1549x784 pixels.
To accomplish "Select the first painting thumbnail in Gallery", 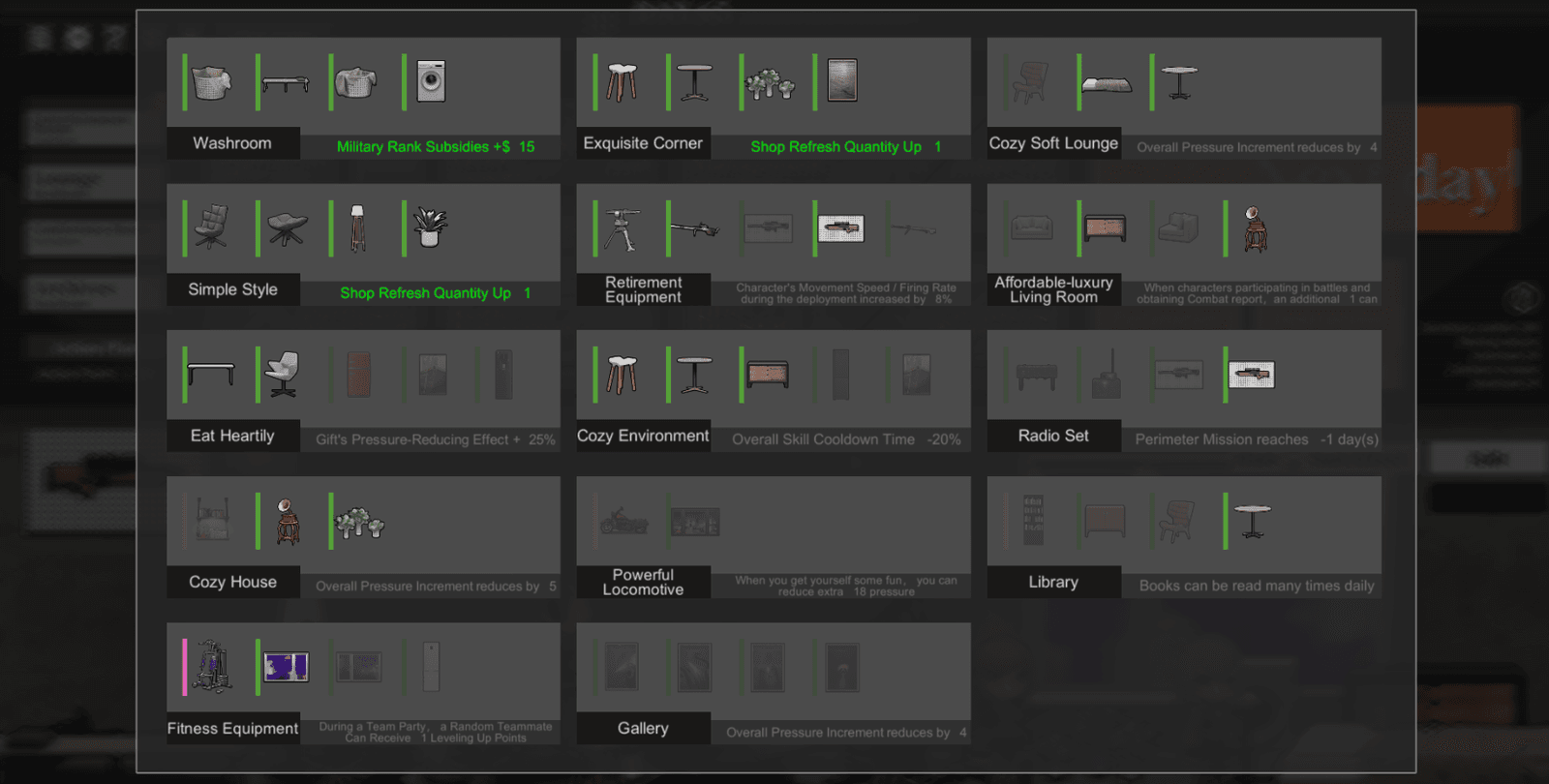I will [622, 667].
